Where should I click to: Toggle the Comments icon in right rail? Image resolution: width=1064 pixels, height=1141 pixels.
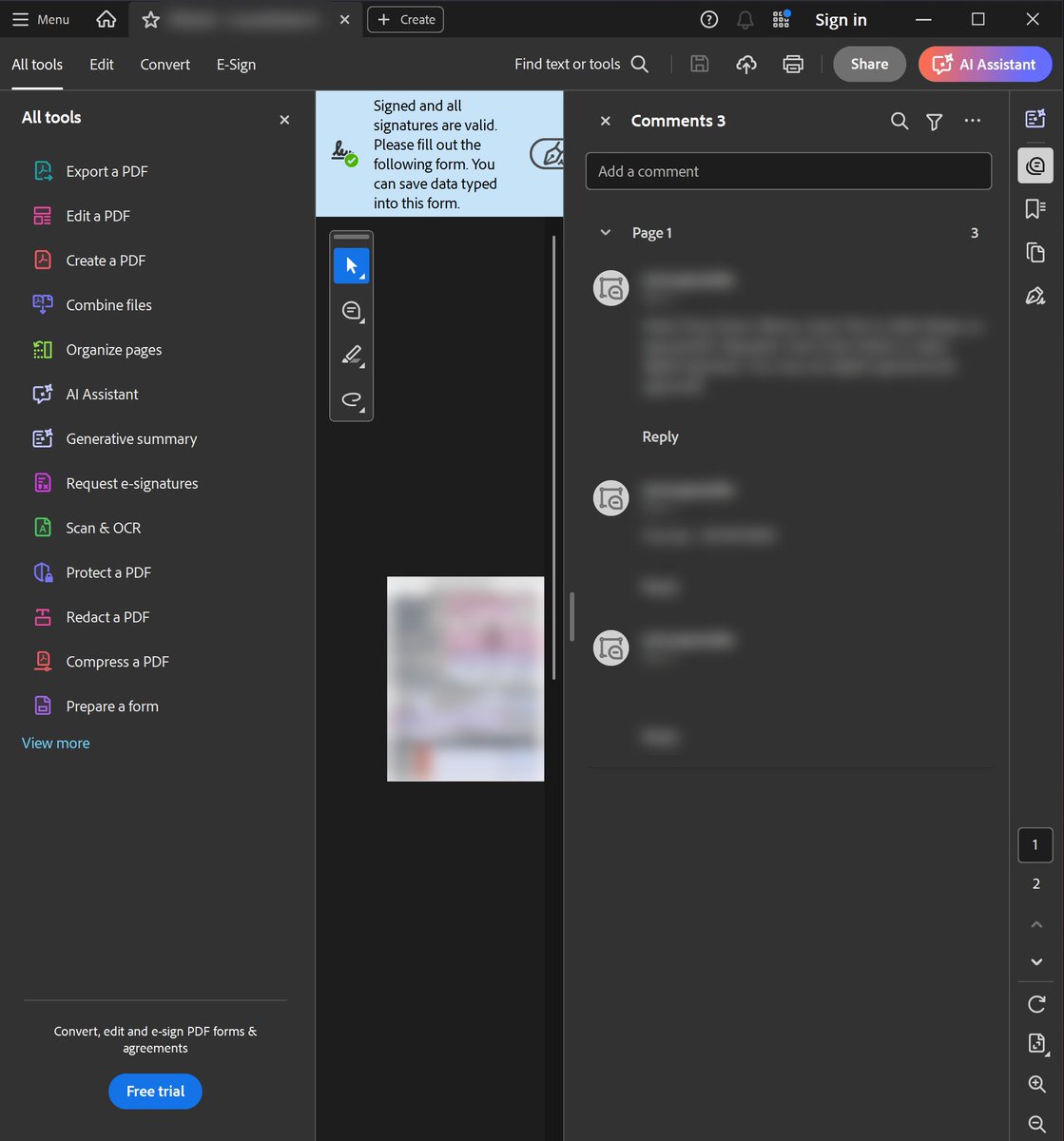point(1035,165)
